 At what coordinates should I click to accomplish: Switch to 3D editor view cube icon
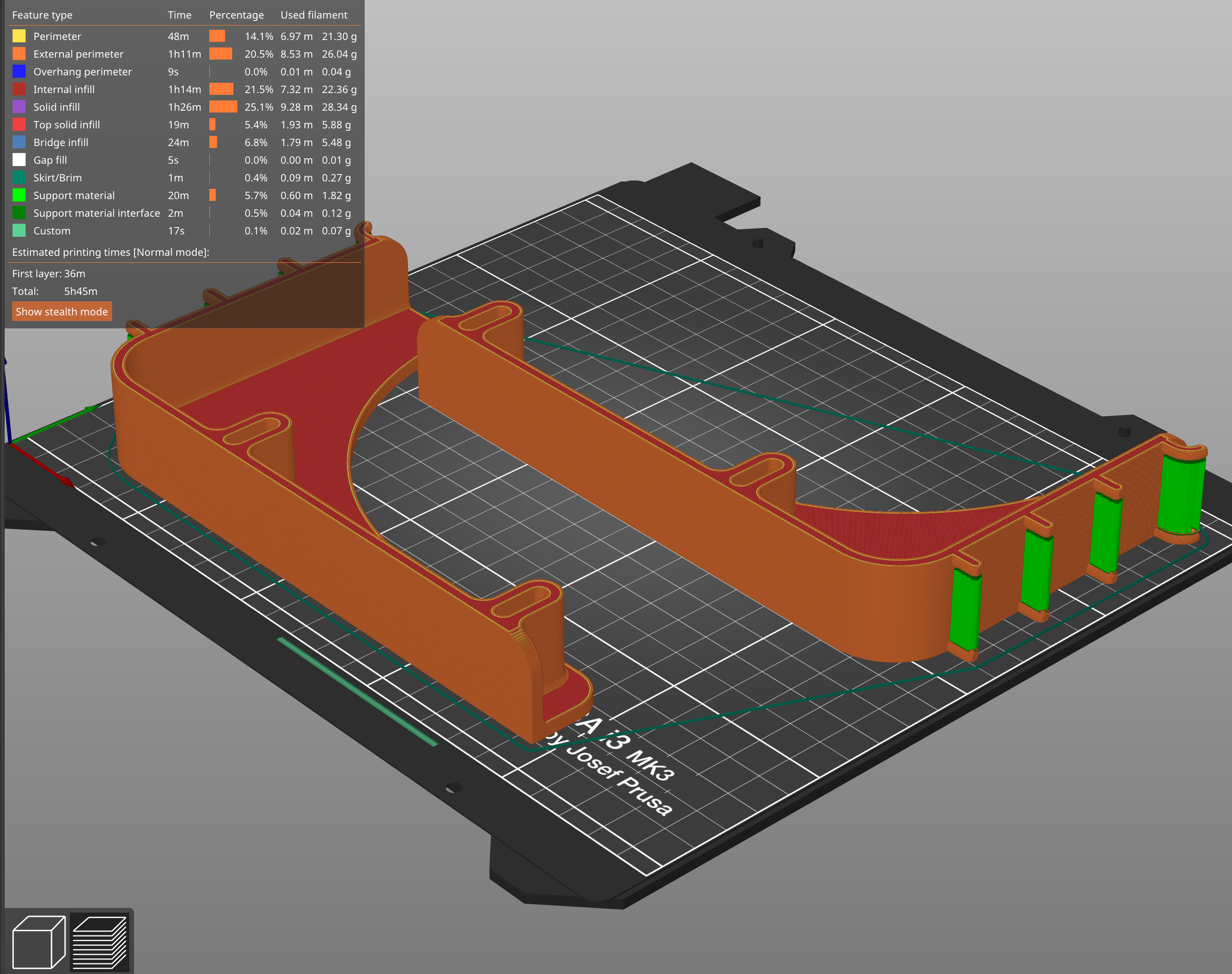click(x=39, y=942)
